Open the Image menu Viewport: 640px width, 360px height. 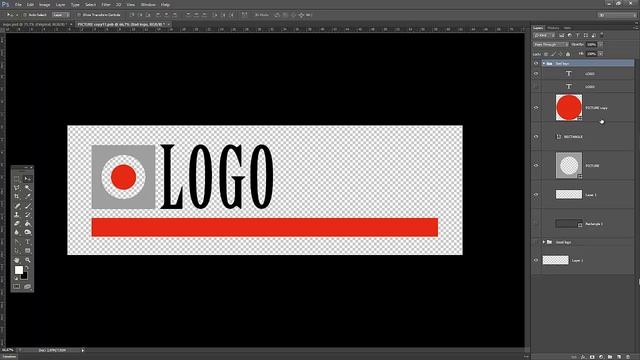[44, 4]
